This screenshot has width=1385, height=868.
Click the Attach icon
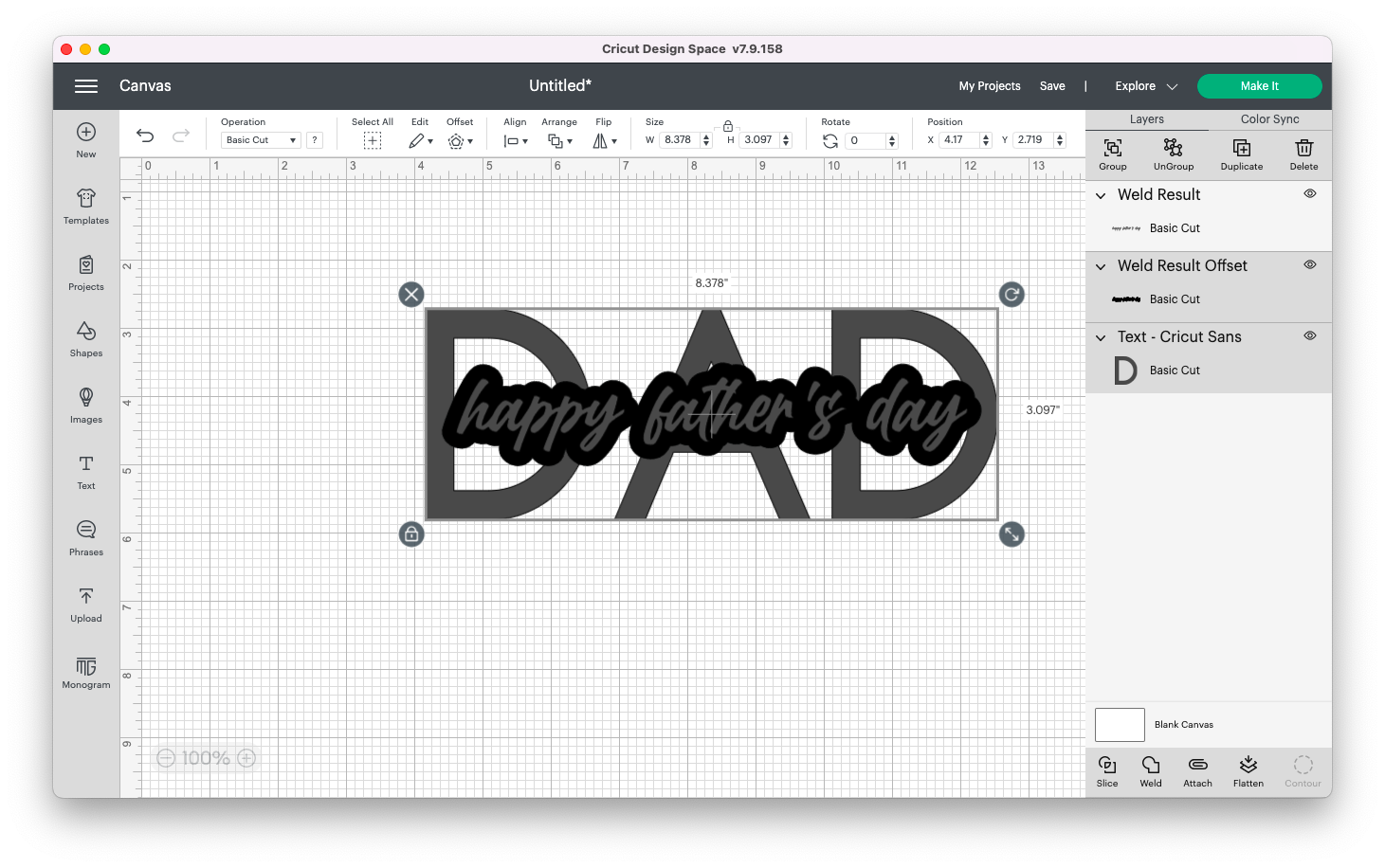(1197, 769)
